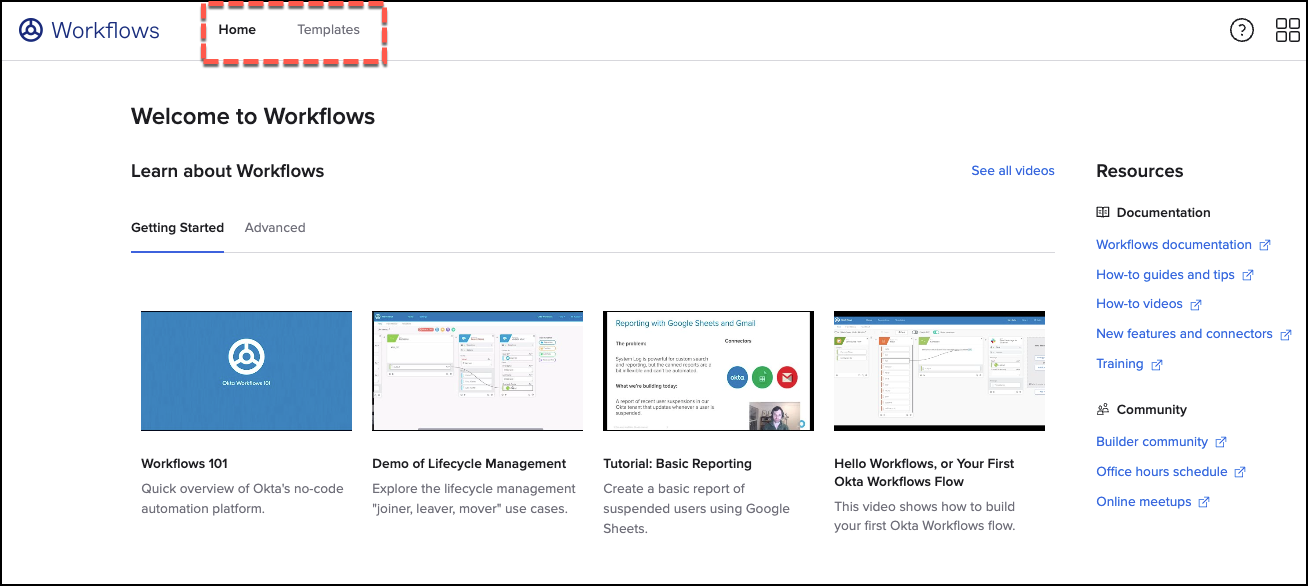Open the Tutorial: Basic Reporting thumbnail
The image size is (1308, 586).
(x=708, y=370)
